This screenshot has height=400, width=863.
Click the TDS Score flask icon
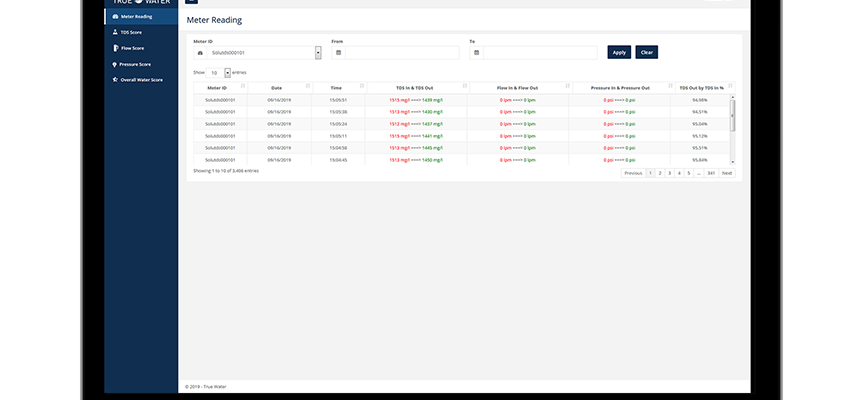(115, 32)
